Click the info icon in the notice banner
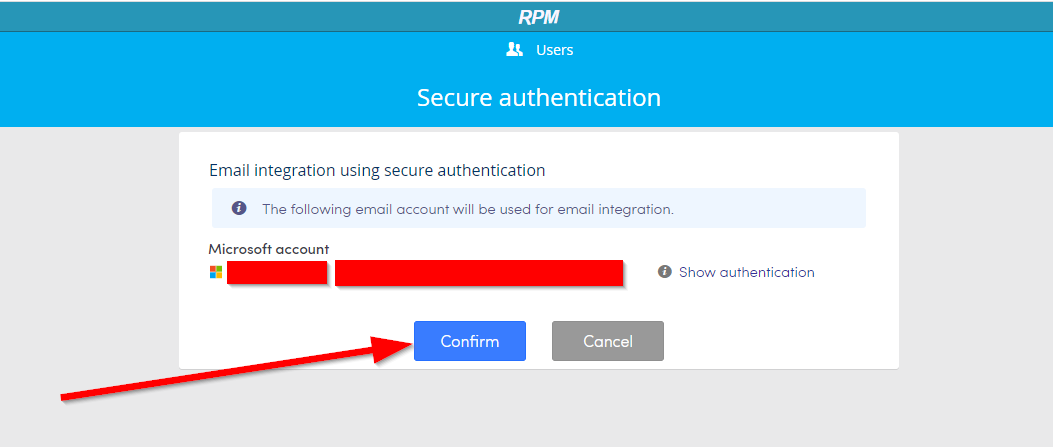This screenshot has width=1053, height=447. click(x=239, y=208)
